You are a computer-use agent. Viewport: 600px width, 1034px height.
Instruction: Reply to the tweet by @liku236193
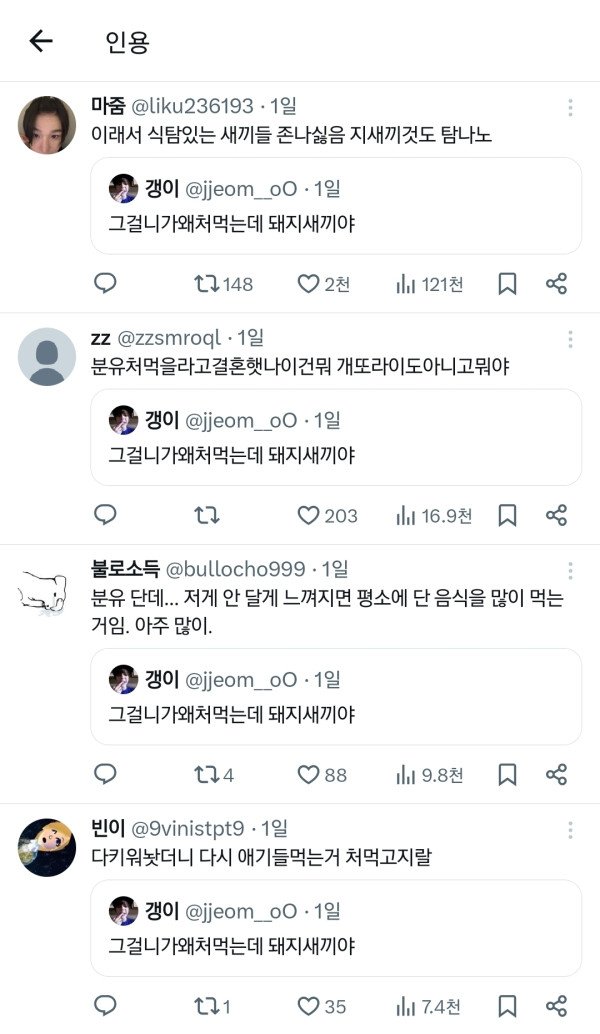(x=105, y=284)
